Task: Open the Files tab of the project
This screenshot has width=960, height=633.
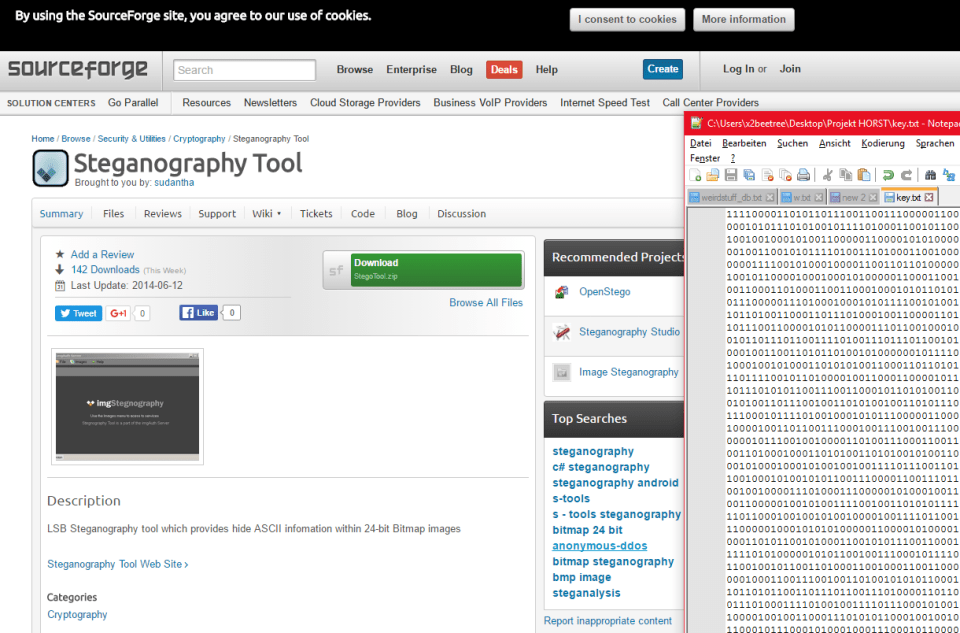Action: coord(113,214)
